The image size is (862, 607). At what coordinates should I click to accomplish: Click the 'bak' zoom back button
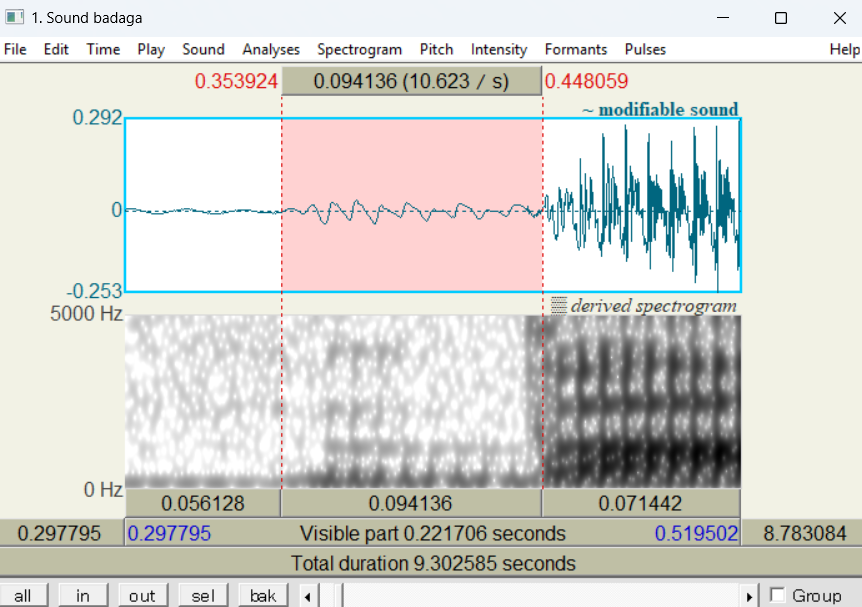pyautogui.click(x=263, y=596)
